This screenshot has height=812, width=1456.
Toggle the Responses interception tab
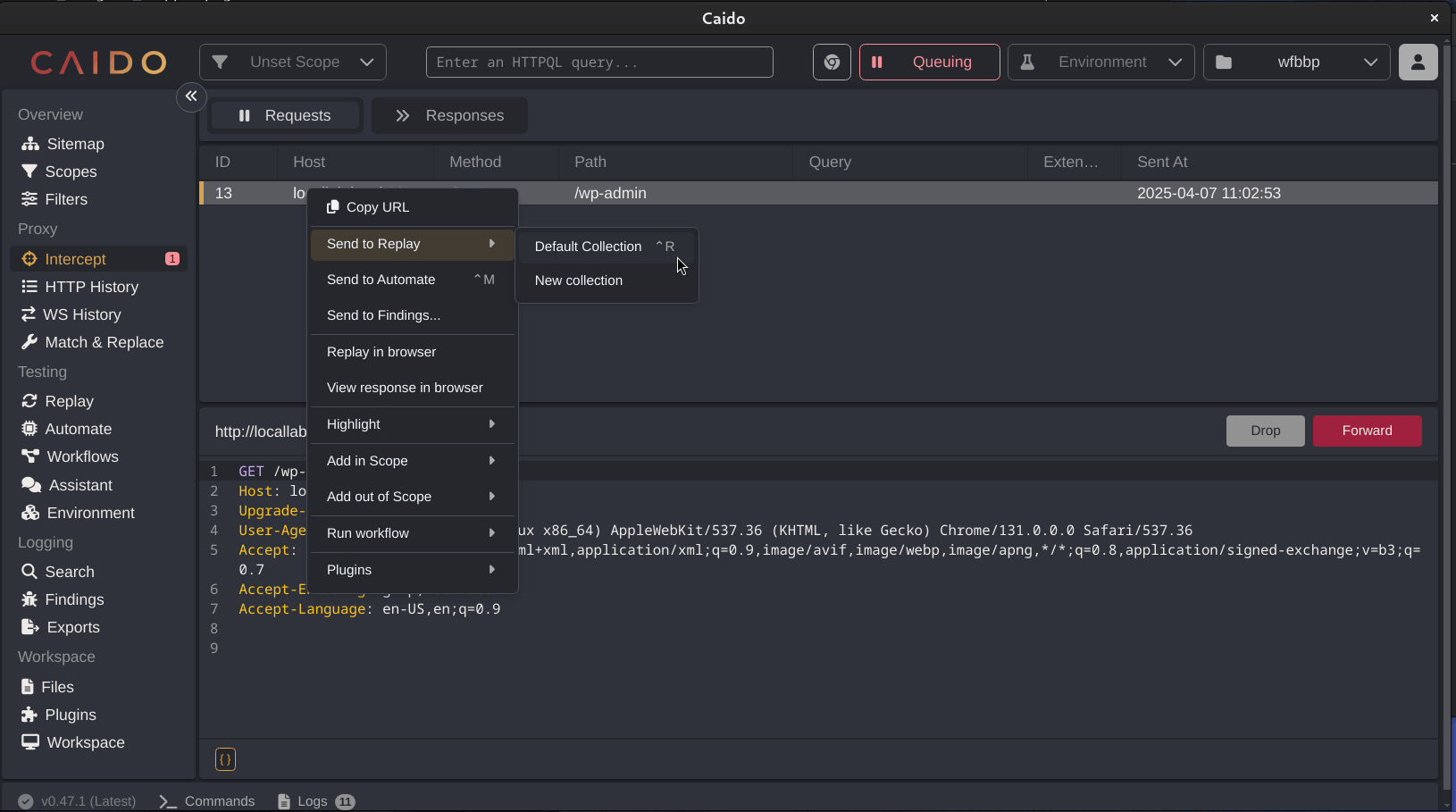(x=449, y=115)
